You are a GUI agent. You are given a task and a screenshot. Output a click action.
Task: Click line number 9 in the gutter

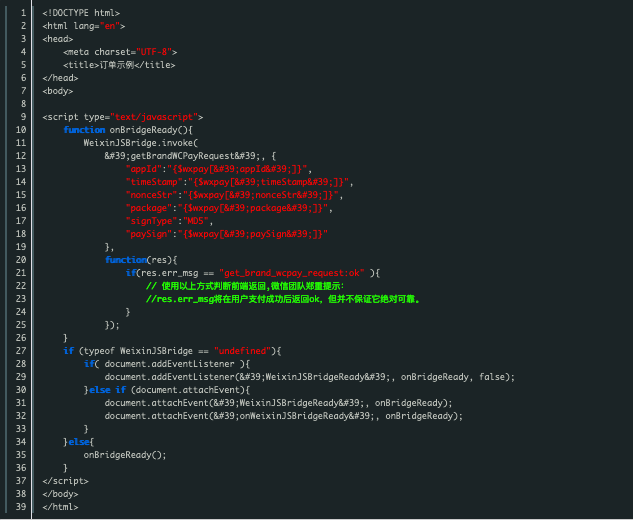[x=23, y=117]
